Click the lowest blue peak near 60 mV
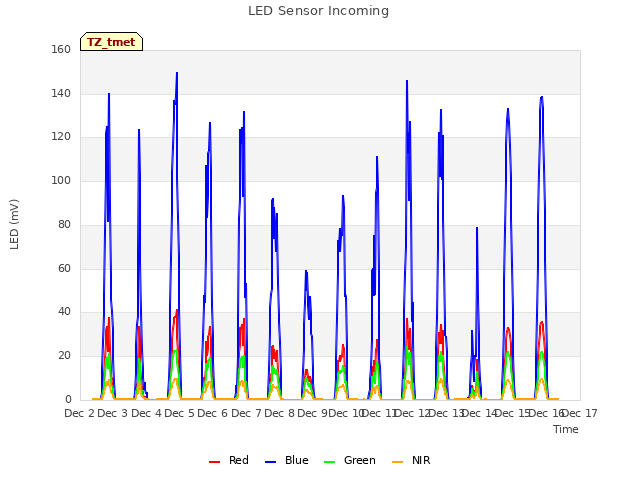 pyautogui.click(x=306, y=271)
